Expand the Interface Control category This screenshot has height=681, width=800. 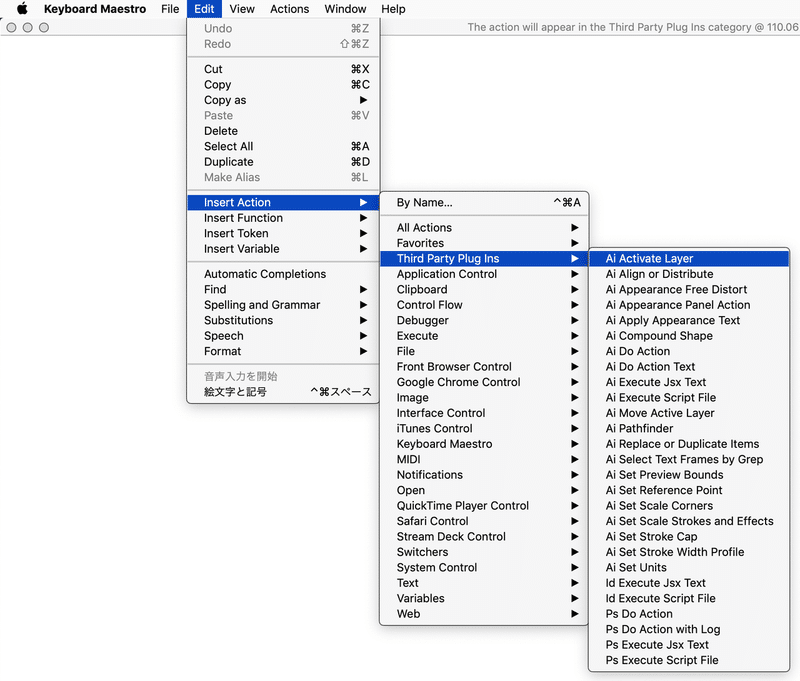pos(484,413)
